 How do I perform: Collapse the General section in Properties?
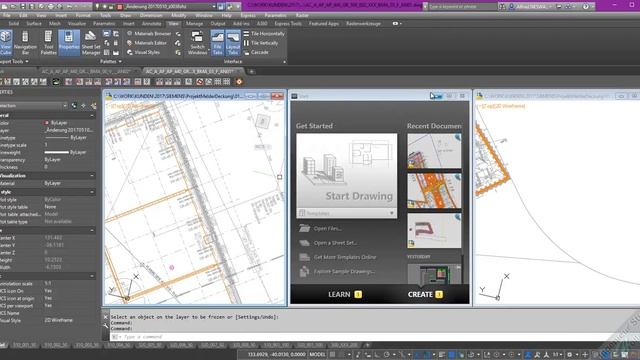[92, 116]
